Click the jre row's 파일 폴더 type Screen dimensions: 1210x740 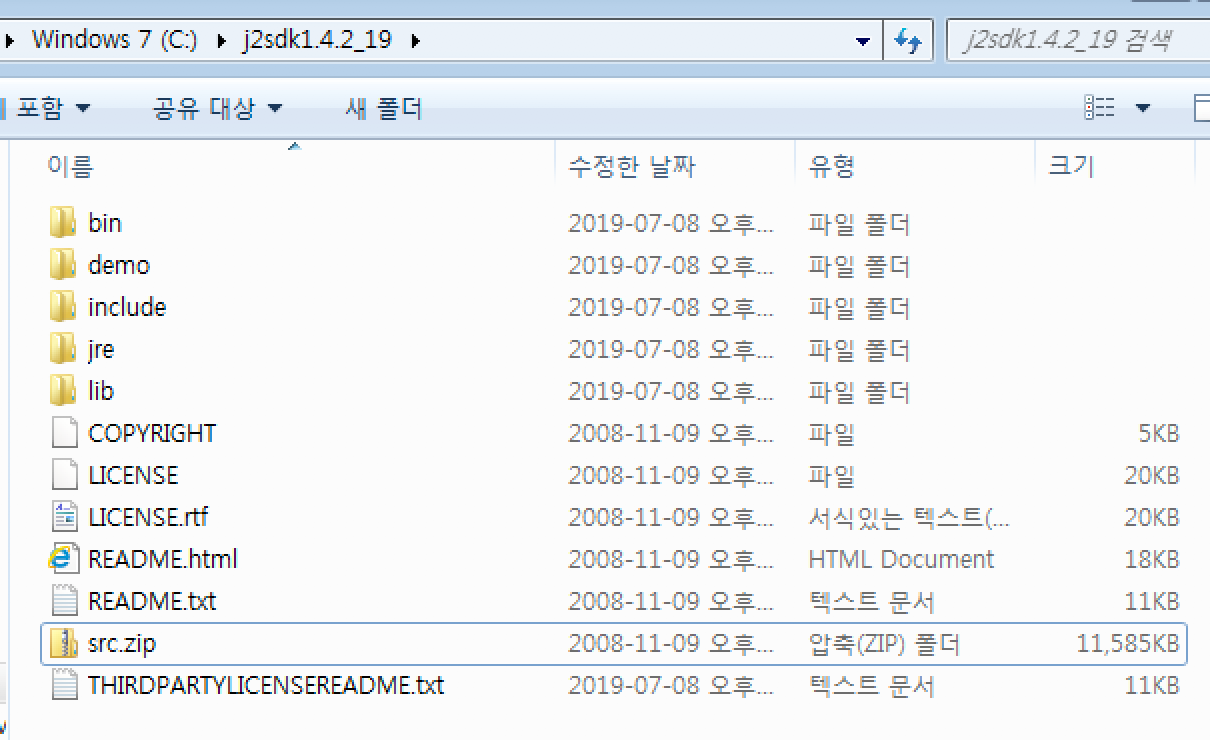coord(859,349)
